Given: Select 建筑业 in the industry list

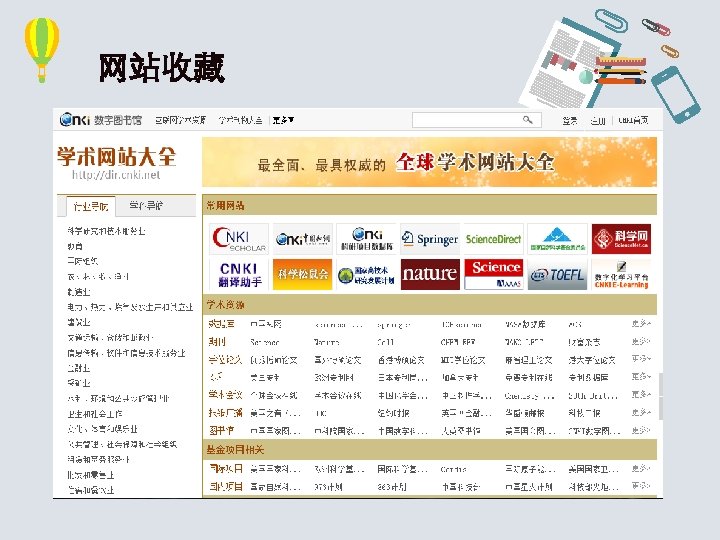Looking at the screenshot, I should pos(79,322).
